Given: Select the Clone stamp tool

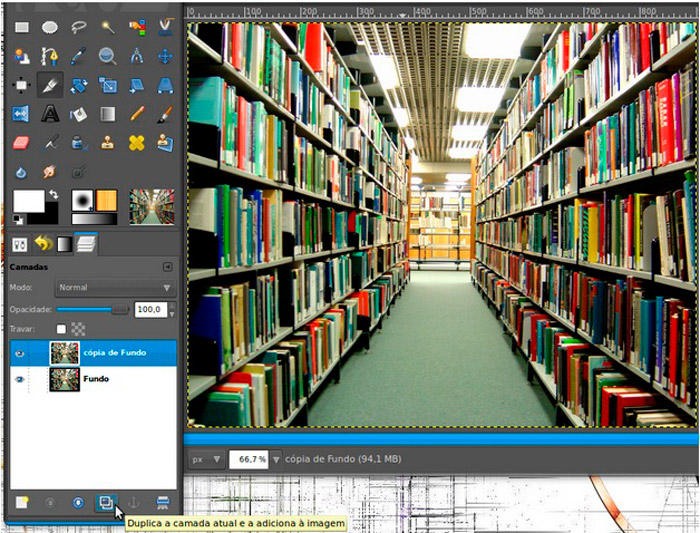Looking at the screenshot, I should click(x=108, y=143).
